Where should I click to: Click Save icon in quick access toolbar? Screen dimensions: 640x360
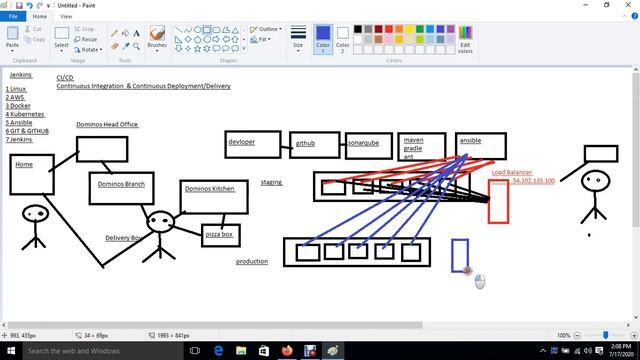19,5
